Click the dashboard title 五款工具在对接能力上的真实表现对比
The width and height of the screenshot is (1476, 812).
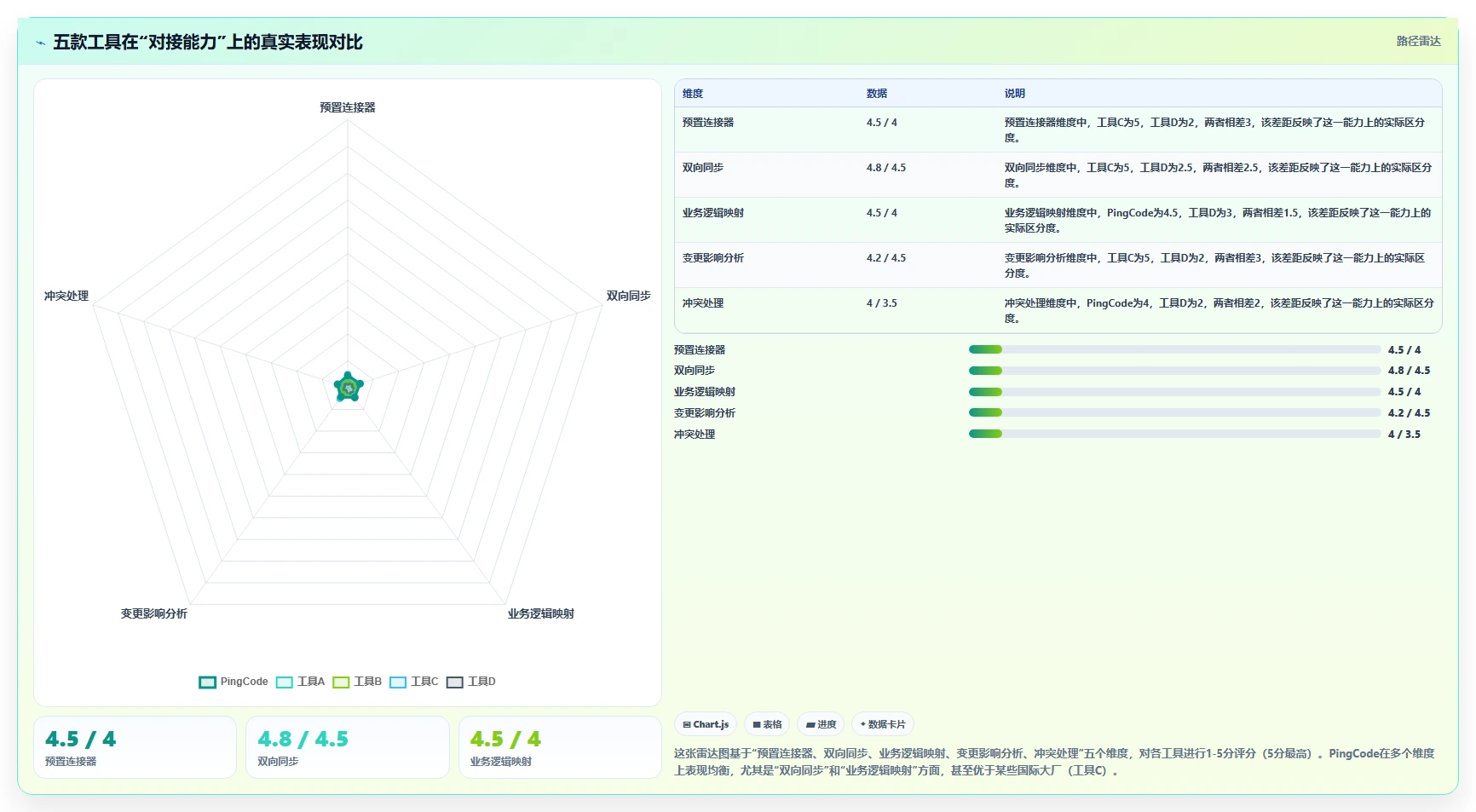208,43
